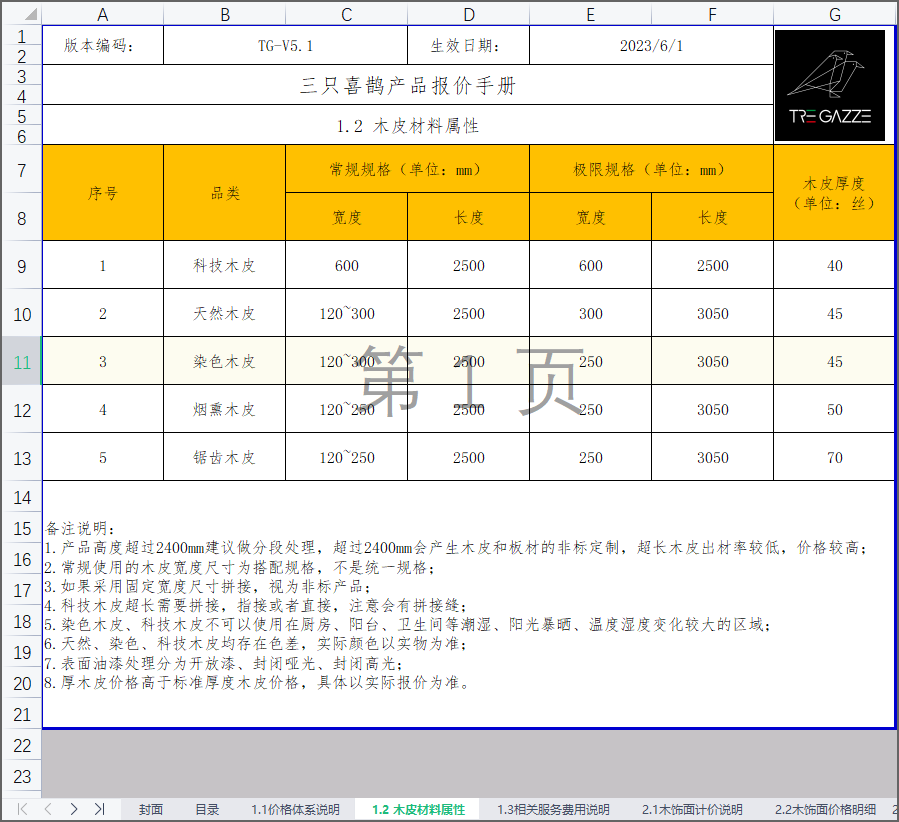899x822 pixels.
Task: Select limit length 3050 for 锯齿木皮
Action: tap(712, 457)
